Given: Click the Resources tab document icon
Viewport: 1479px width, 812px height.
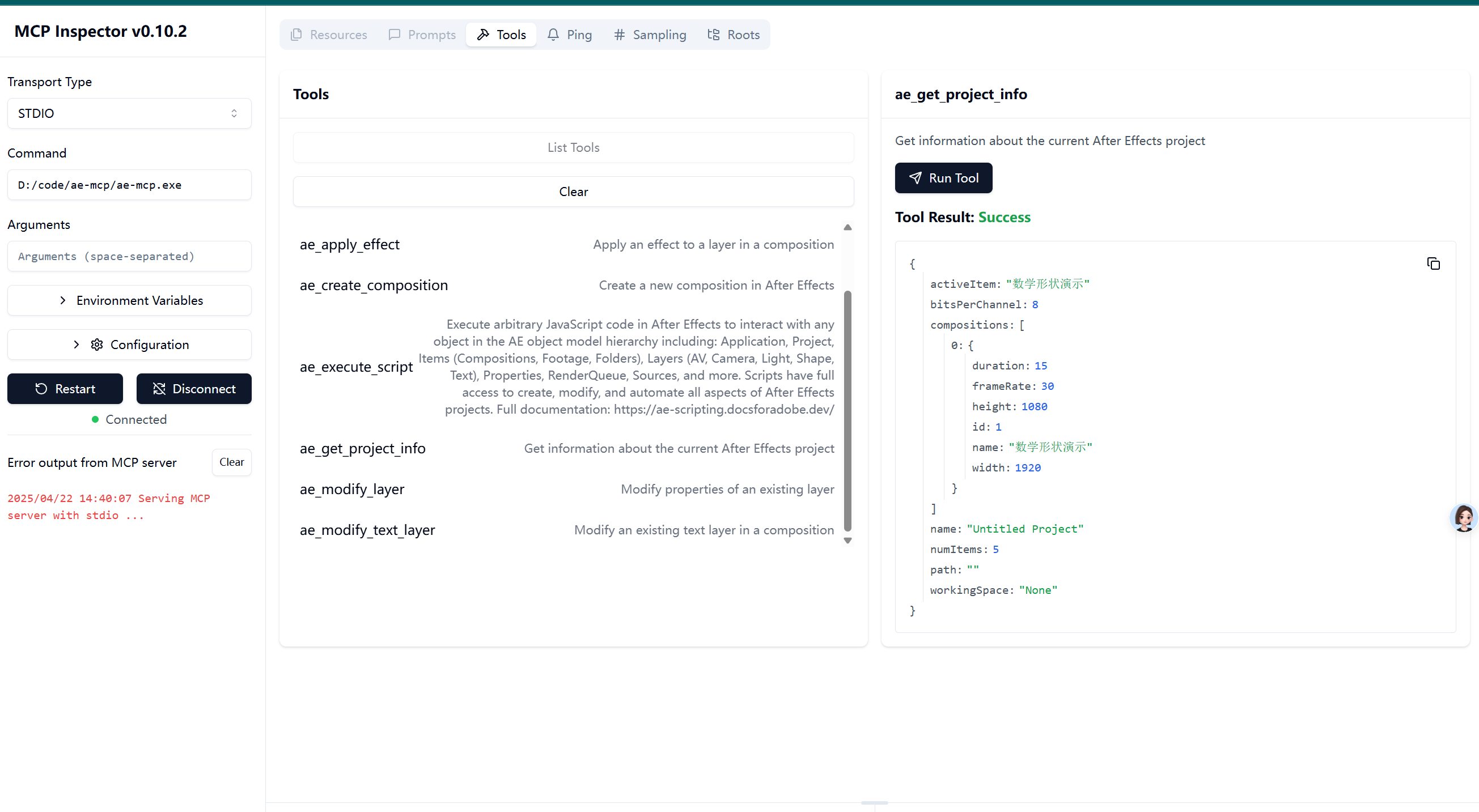Looking at the screenshot, I should pyautogui.click(x=296, y=35).
